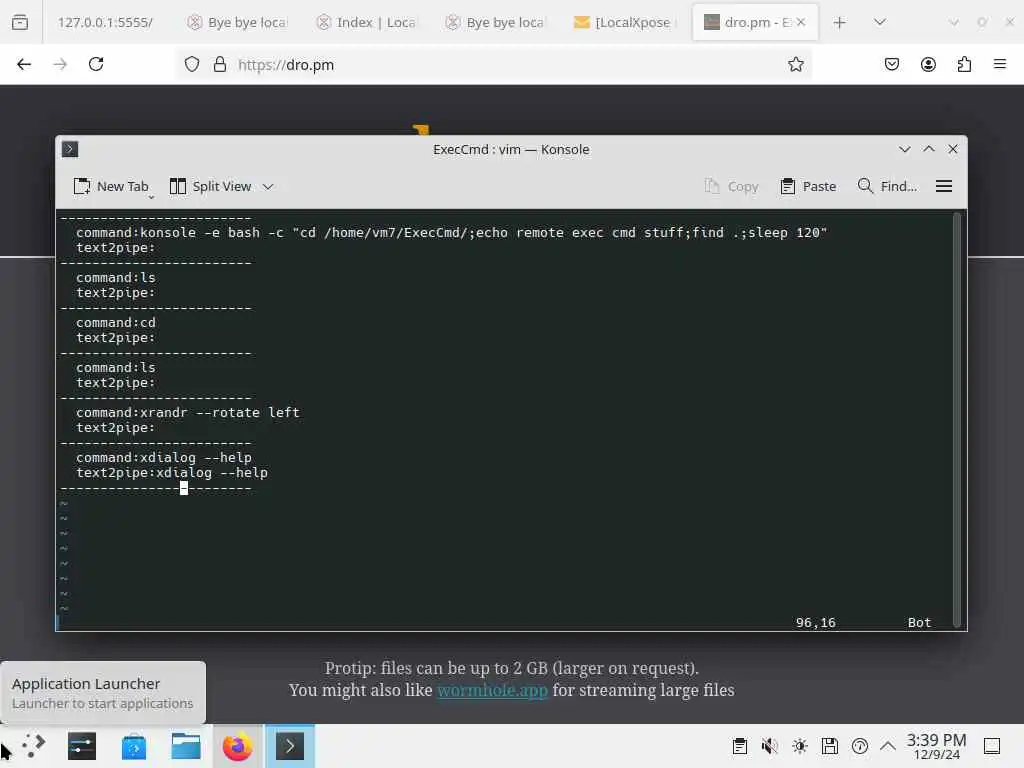Screen dimensions: 1024x768
Task: Open Firefox account menu
Action: (x=928, y=64)
